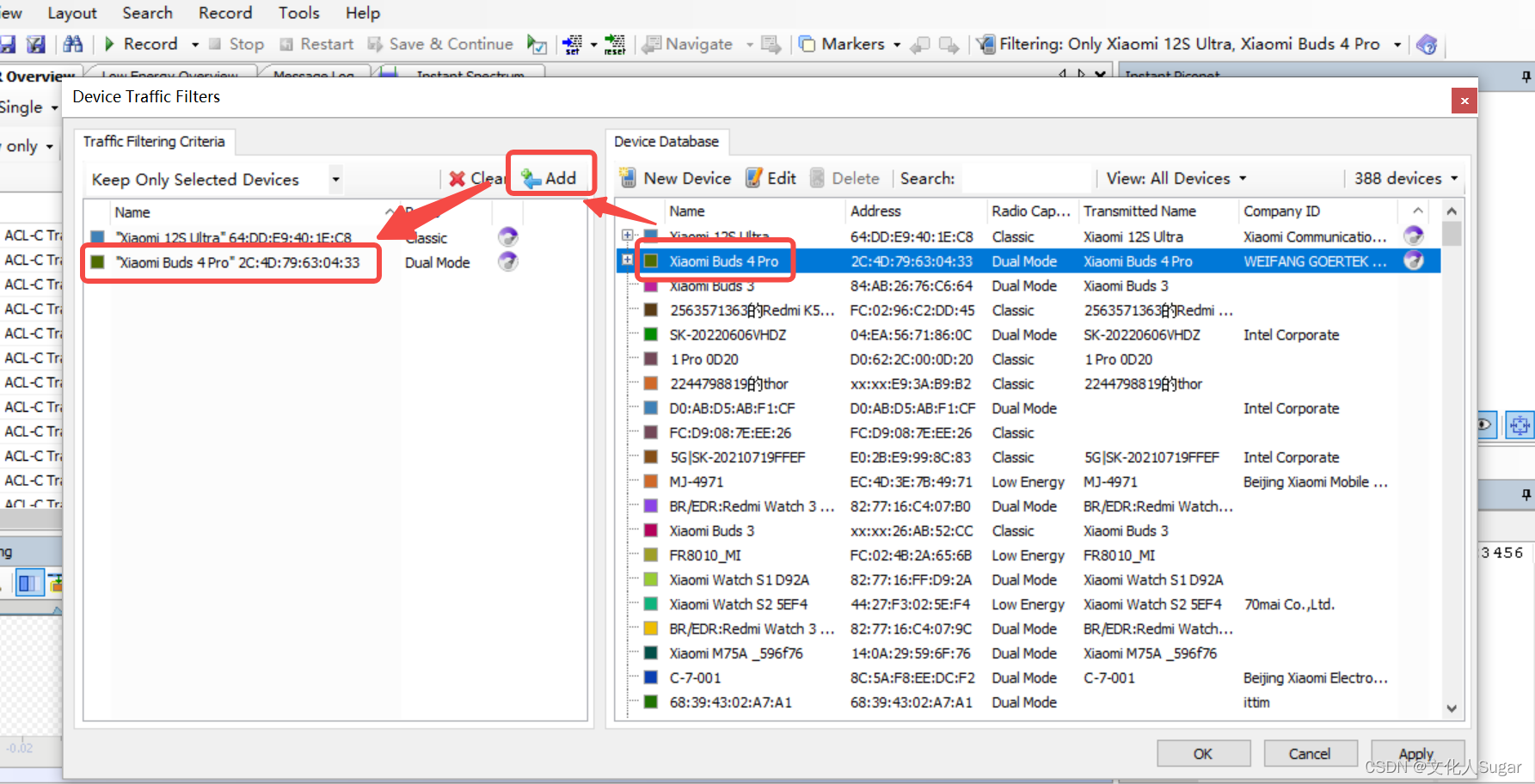The image size is (1535, 784).
Task: Click the set time reference icon
Action: click(572, 45)
